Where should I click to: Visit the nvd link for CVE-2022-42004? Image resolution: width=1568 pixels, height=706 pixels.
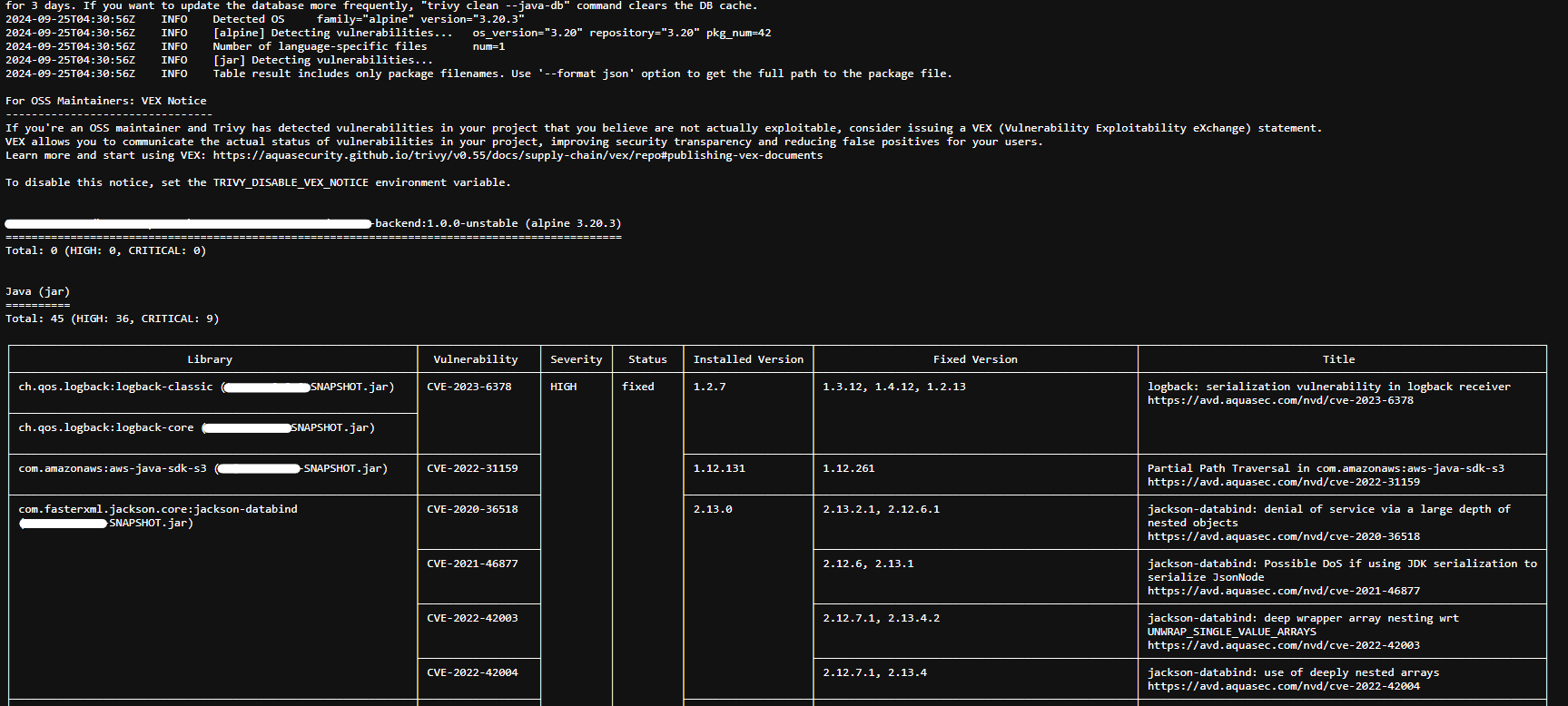coord(1283,686)
